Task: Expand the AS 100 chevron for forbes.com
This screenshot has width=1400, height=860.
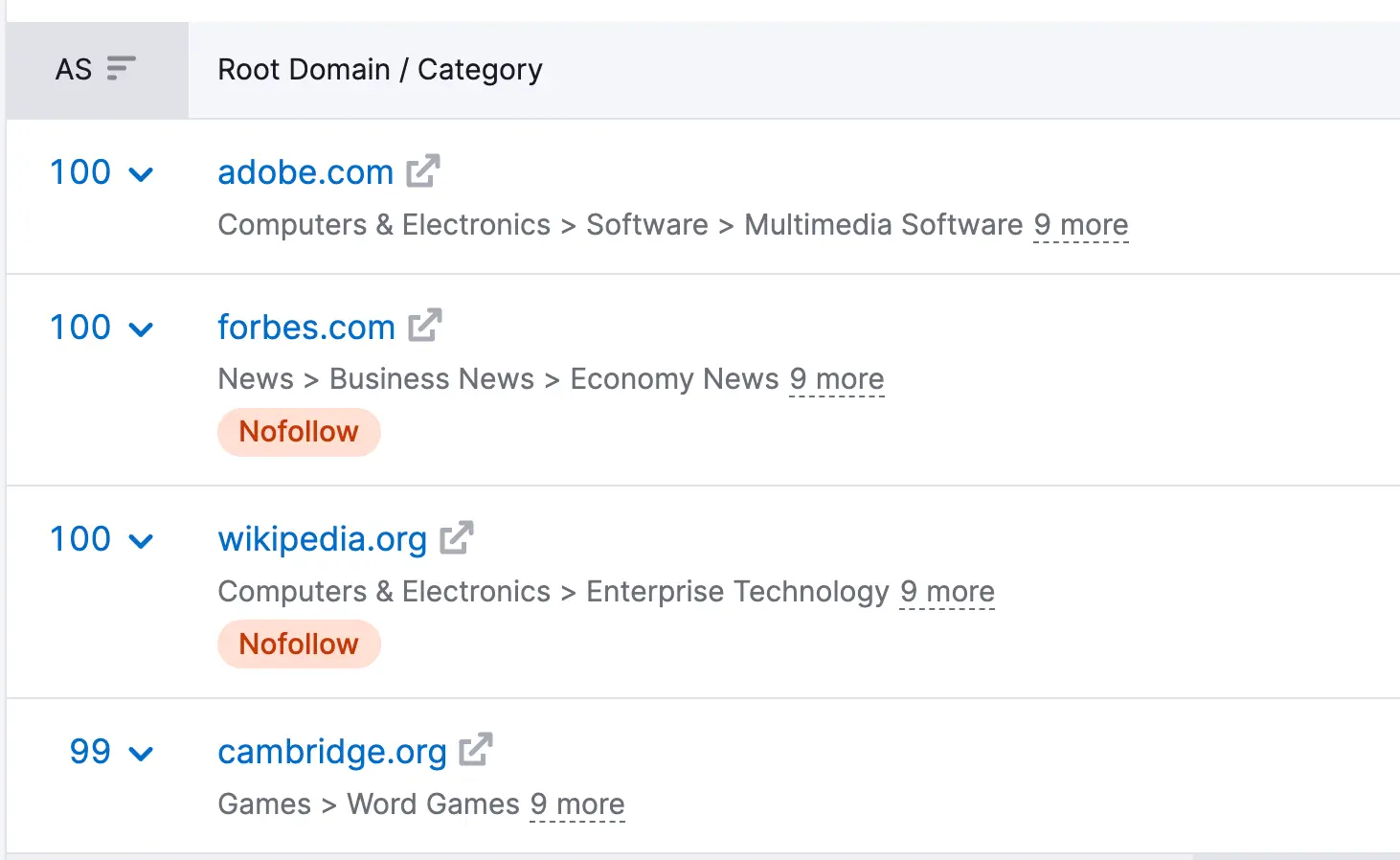Action: 141,329
